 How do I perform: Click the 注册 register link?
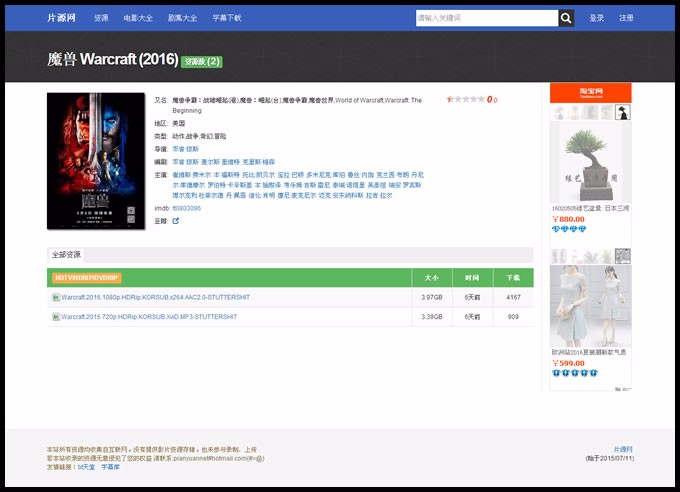pyautogui.click(x=626, y=18)
